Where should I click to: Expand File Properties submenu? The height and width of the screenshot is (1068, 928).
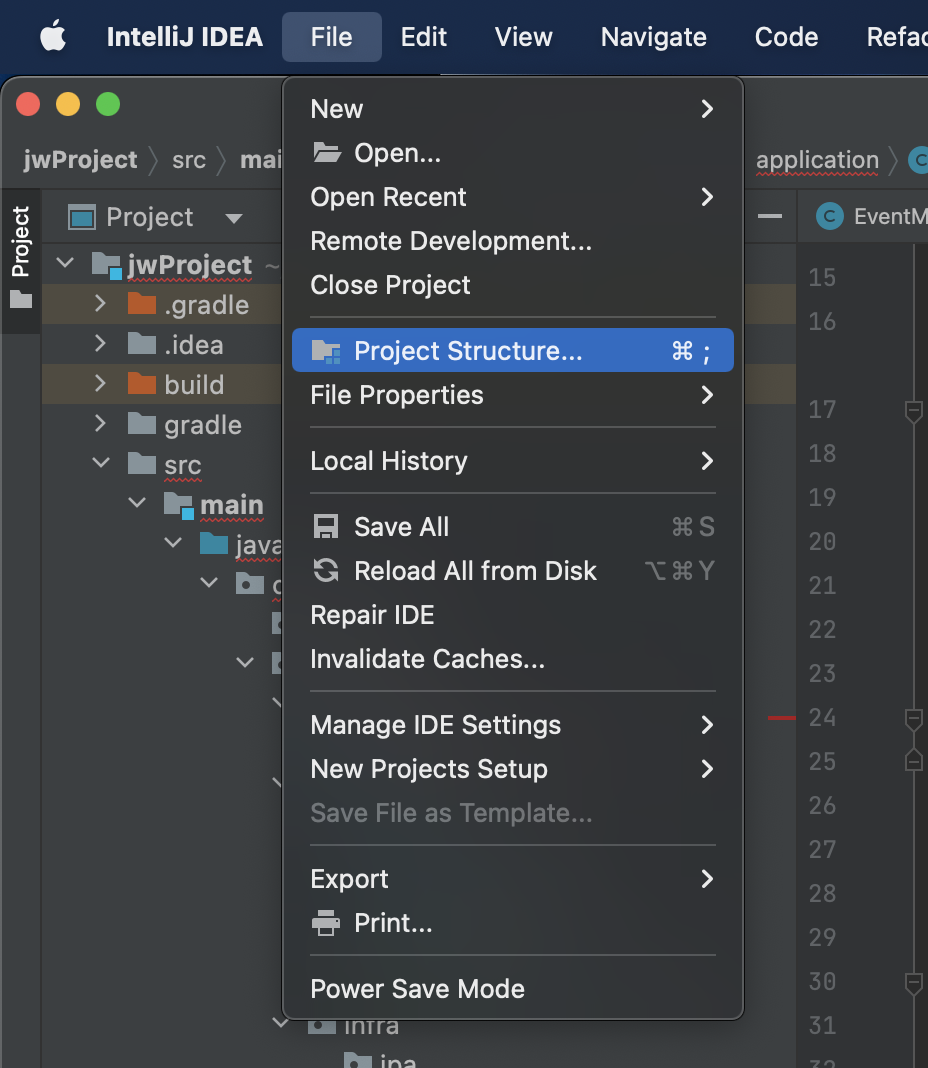click(x=512, y=395)
